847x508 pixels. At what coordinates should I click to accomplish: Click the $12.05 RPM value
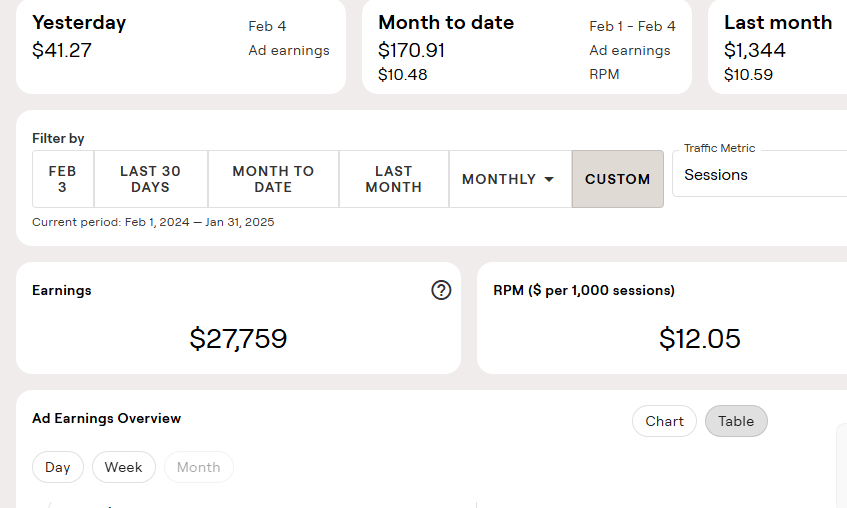pyautogui.click(x=699, y=339)
